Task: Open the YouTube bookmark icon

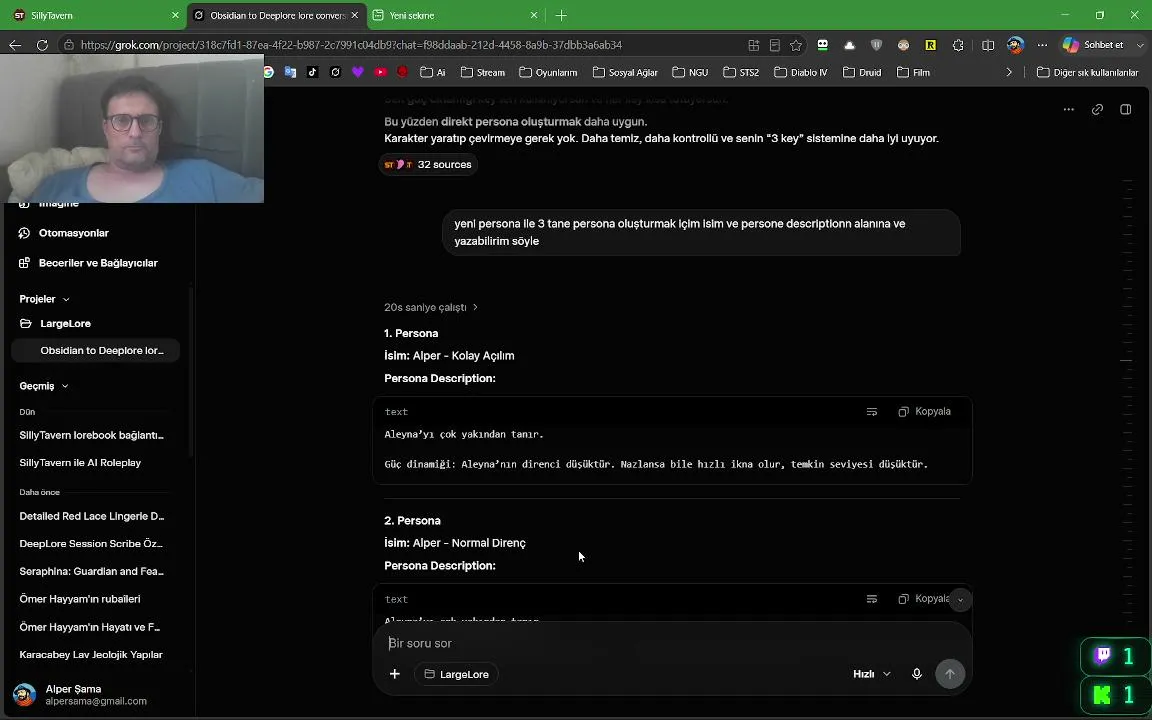Action: pyautogui.click(x=381, y=72)
